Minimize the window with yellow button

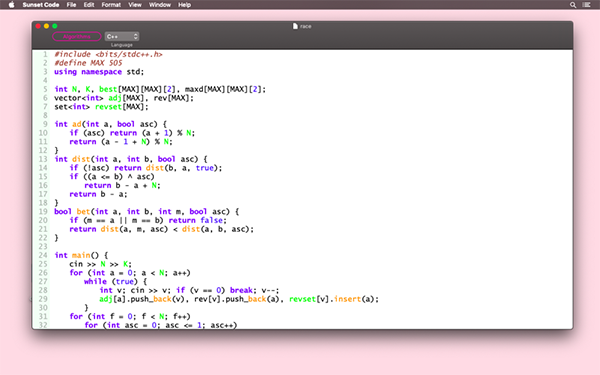pos(46,26)
